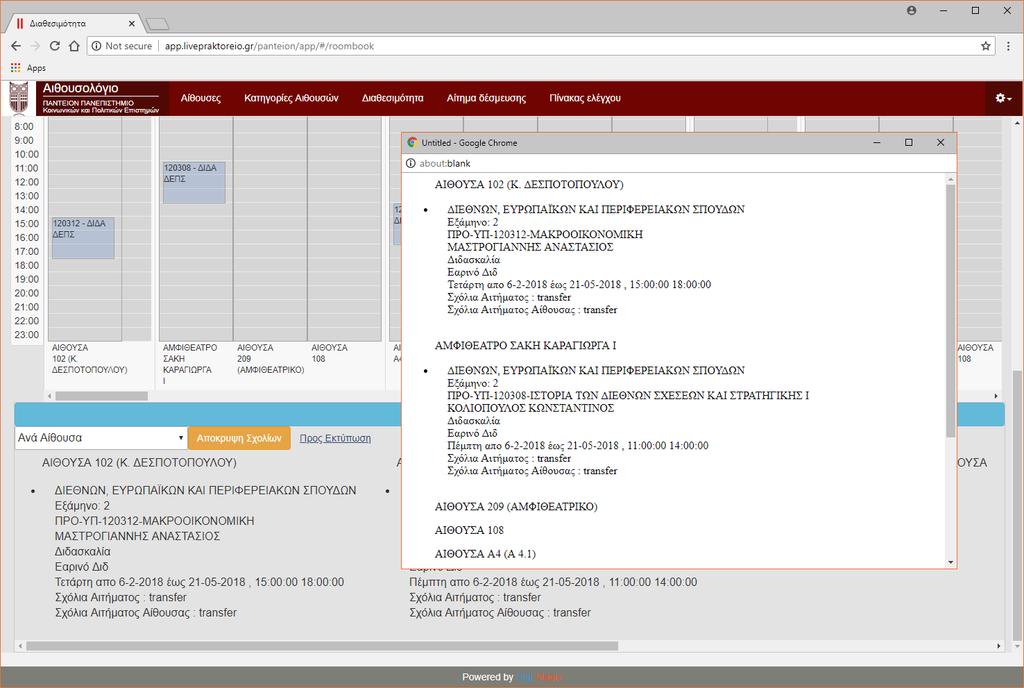Click 'ΠΡΟ-ΥΠ-120312-ΜΑΚΡΟΟΙΚΟΝΟΜΙΚΗ' in main page list
This screenshot has width=1024, height=688.
coord(154,521)
